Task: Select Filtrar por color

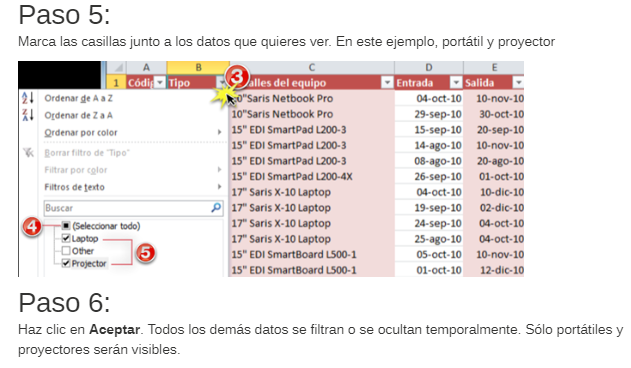Action: point(76,170)
